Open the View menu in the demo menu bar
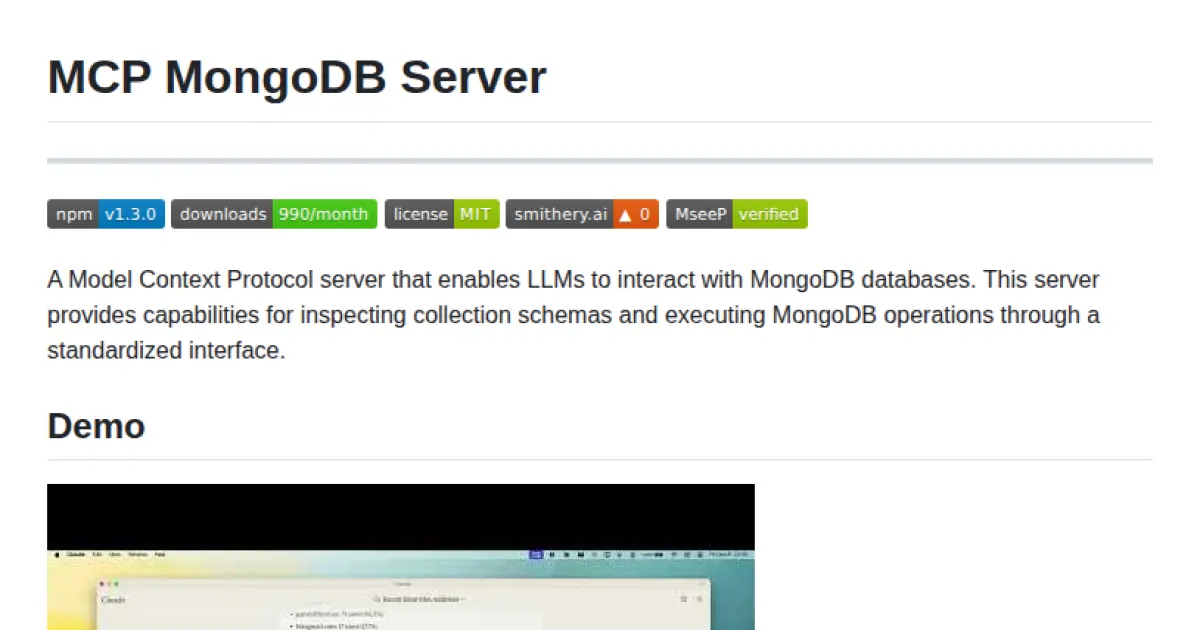Screen dimensions: 1200x630 click(113, 553)
